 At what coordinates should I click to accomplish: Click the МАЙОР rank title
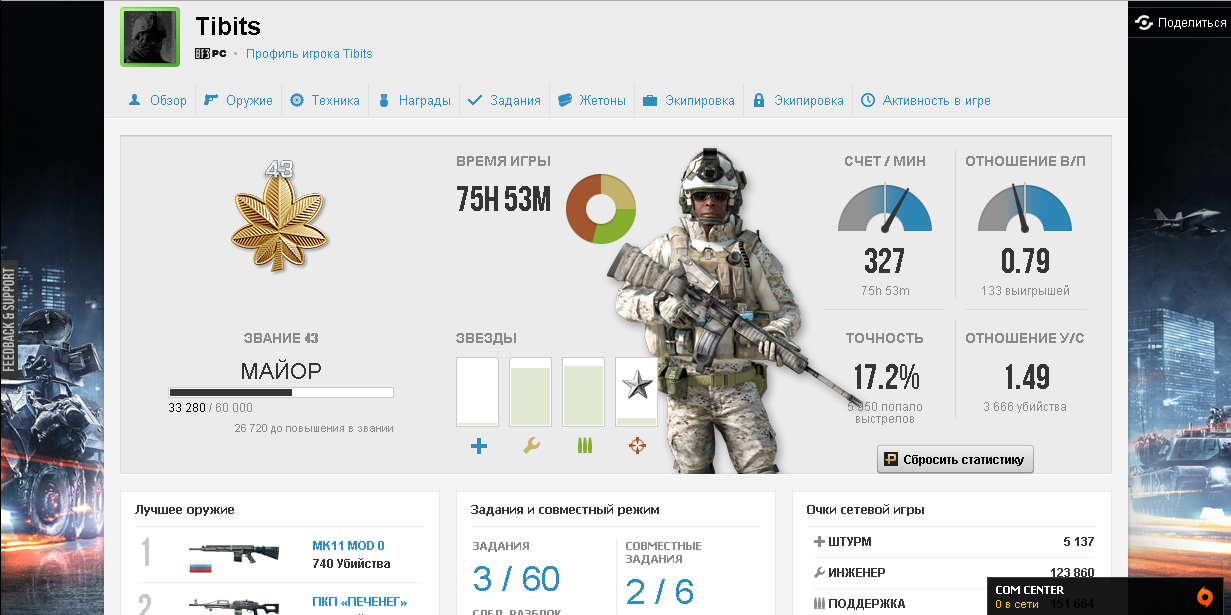pyautogui.click(x=281, y=372)
